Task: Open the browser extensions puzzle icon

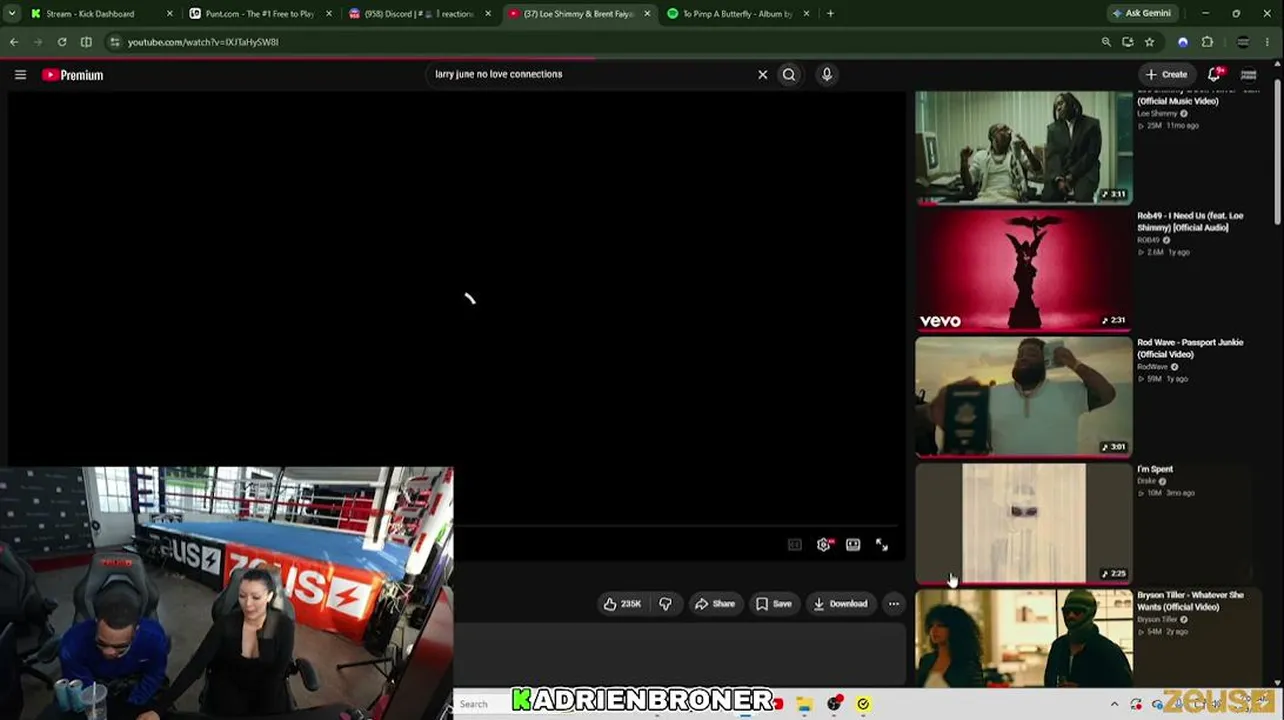Action: (1207, 42)
